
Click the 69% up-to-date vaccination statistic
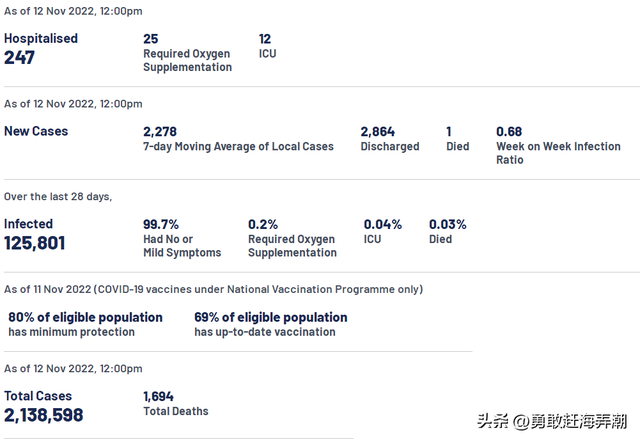pyautogui.click(x=270, y=317)
